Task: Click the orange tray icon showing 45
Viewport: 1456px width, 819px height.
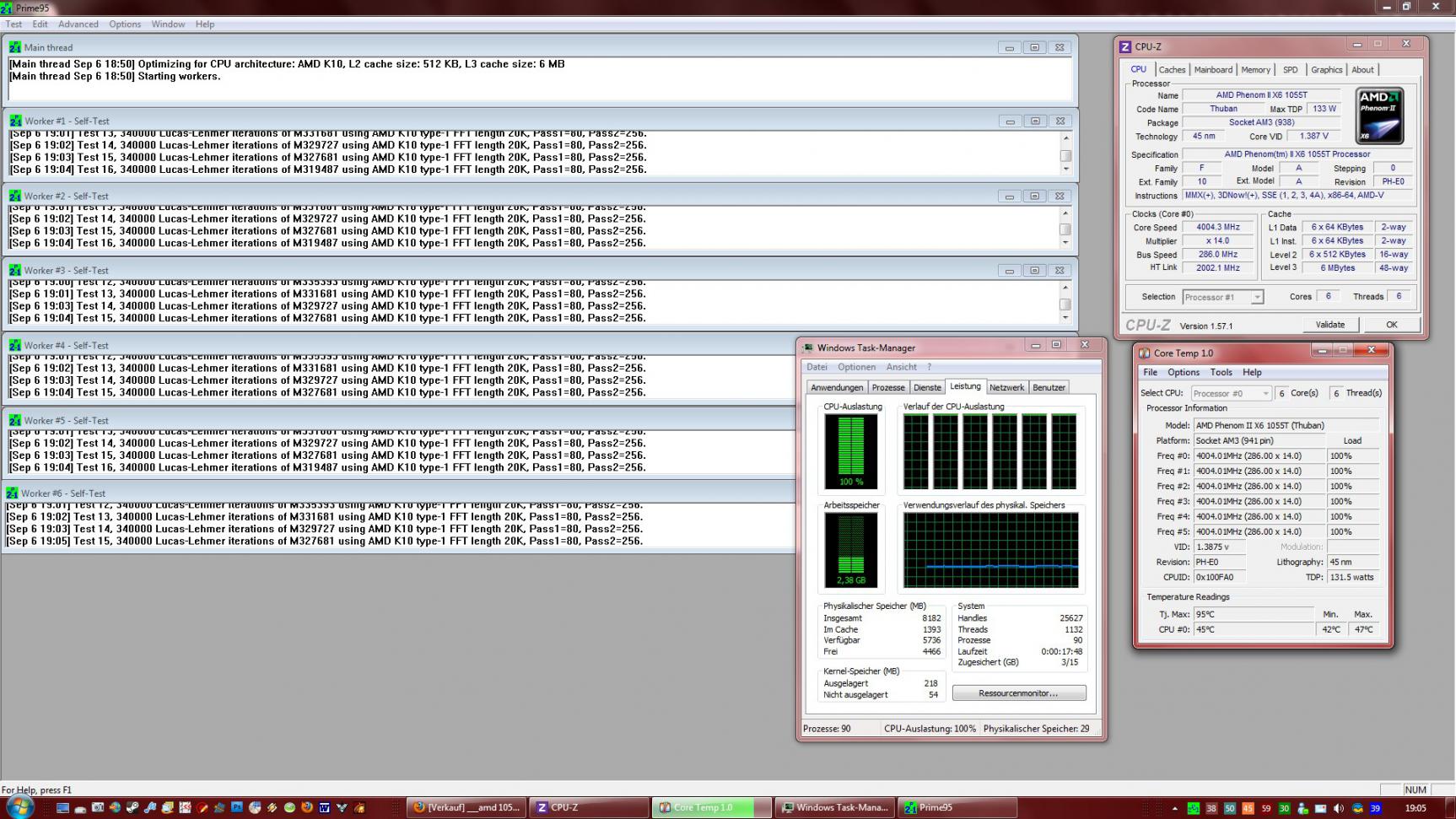Action: (x=1248, y=808)
